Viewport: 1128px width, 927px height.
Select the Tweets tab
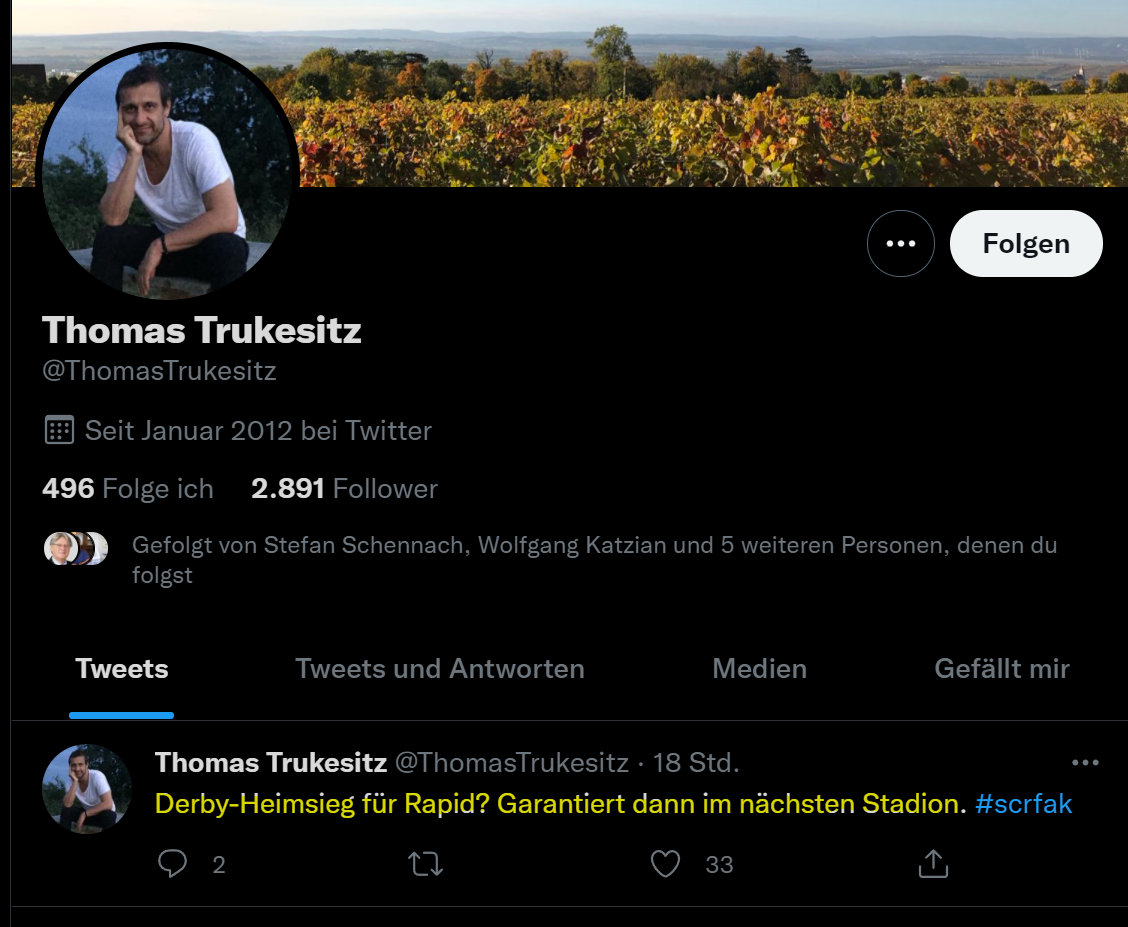click(122, 669)
